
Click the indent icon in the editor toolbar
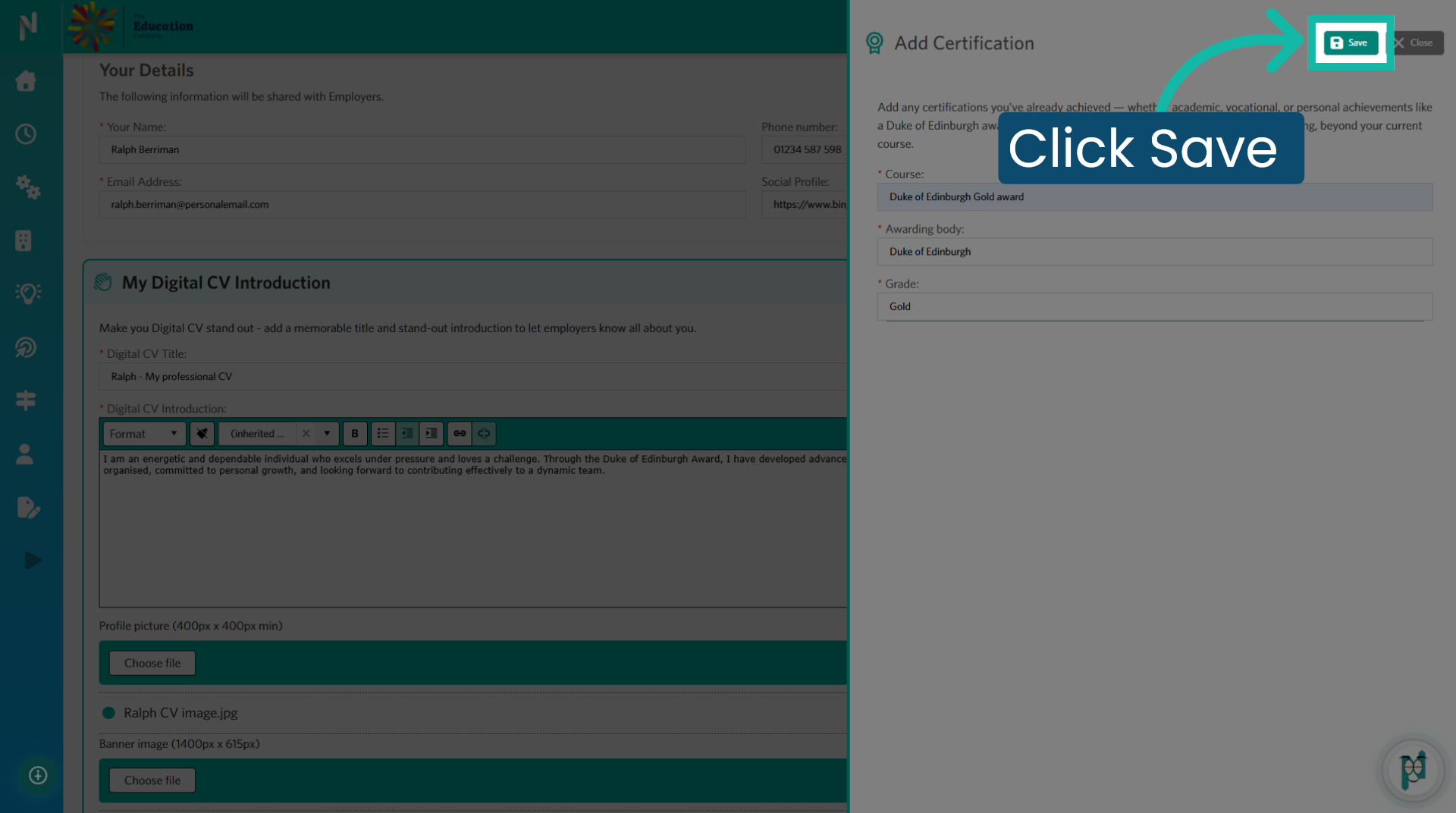pyautogui.click(x=431, y=434)
